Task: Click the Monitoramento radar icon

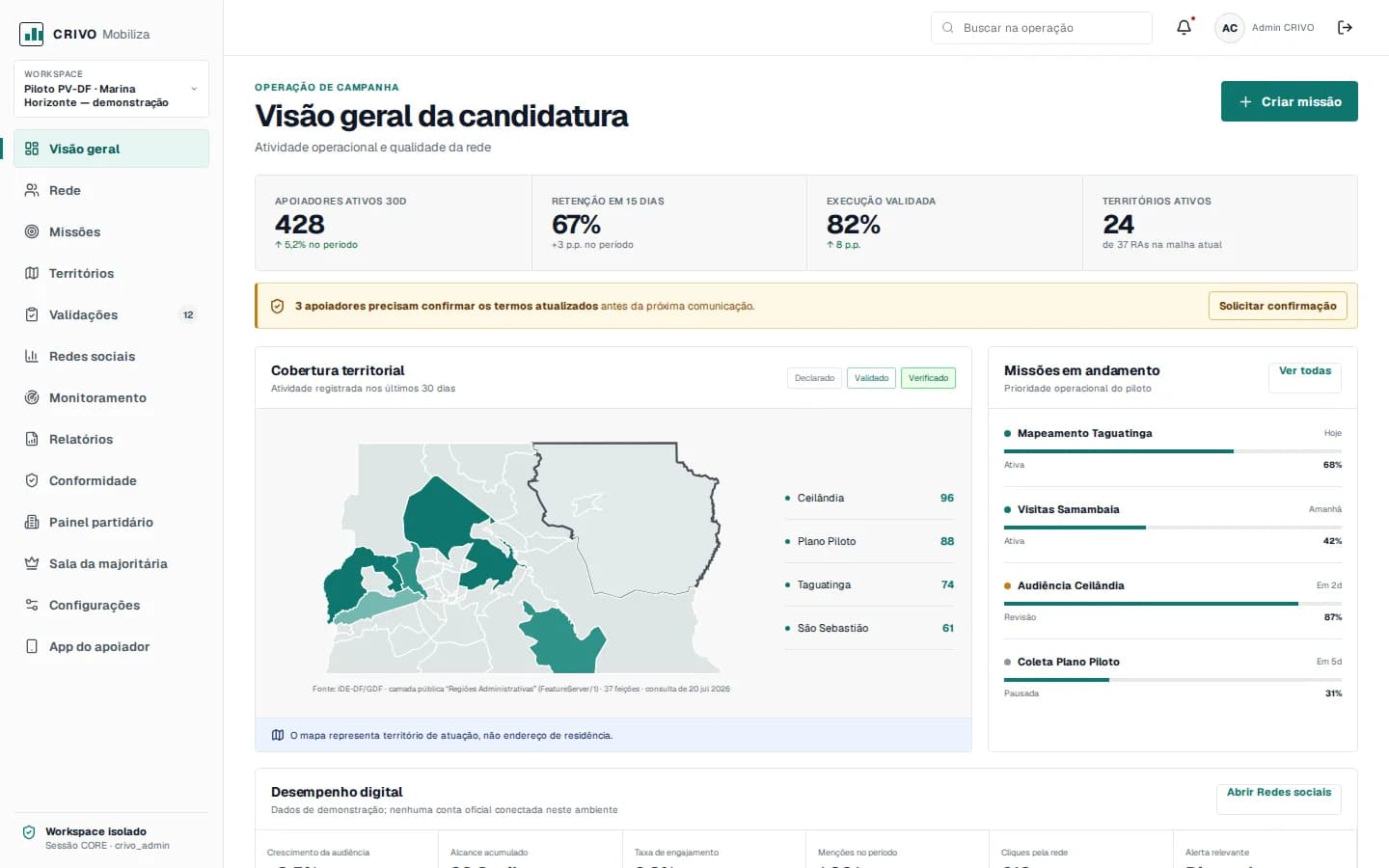Action: [x=32, y=397]
